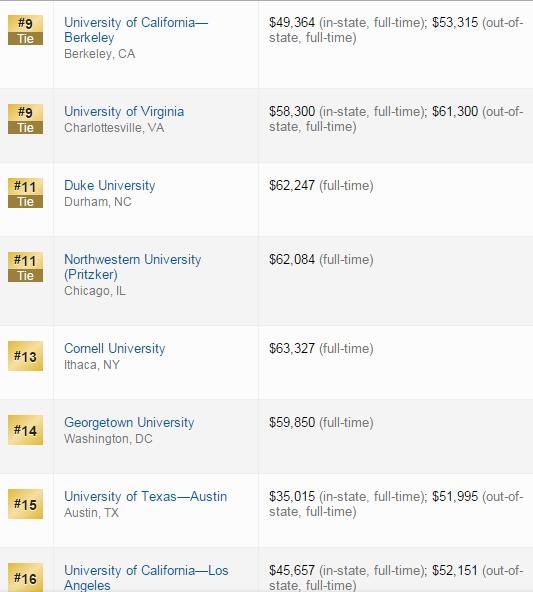Open the University of Virginia link
The height and width of the screenshot is (592, 533).
124,111
